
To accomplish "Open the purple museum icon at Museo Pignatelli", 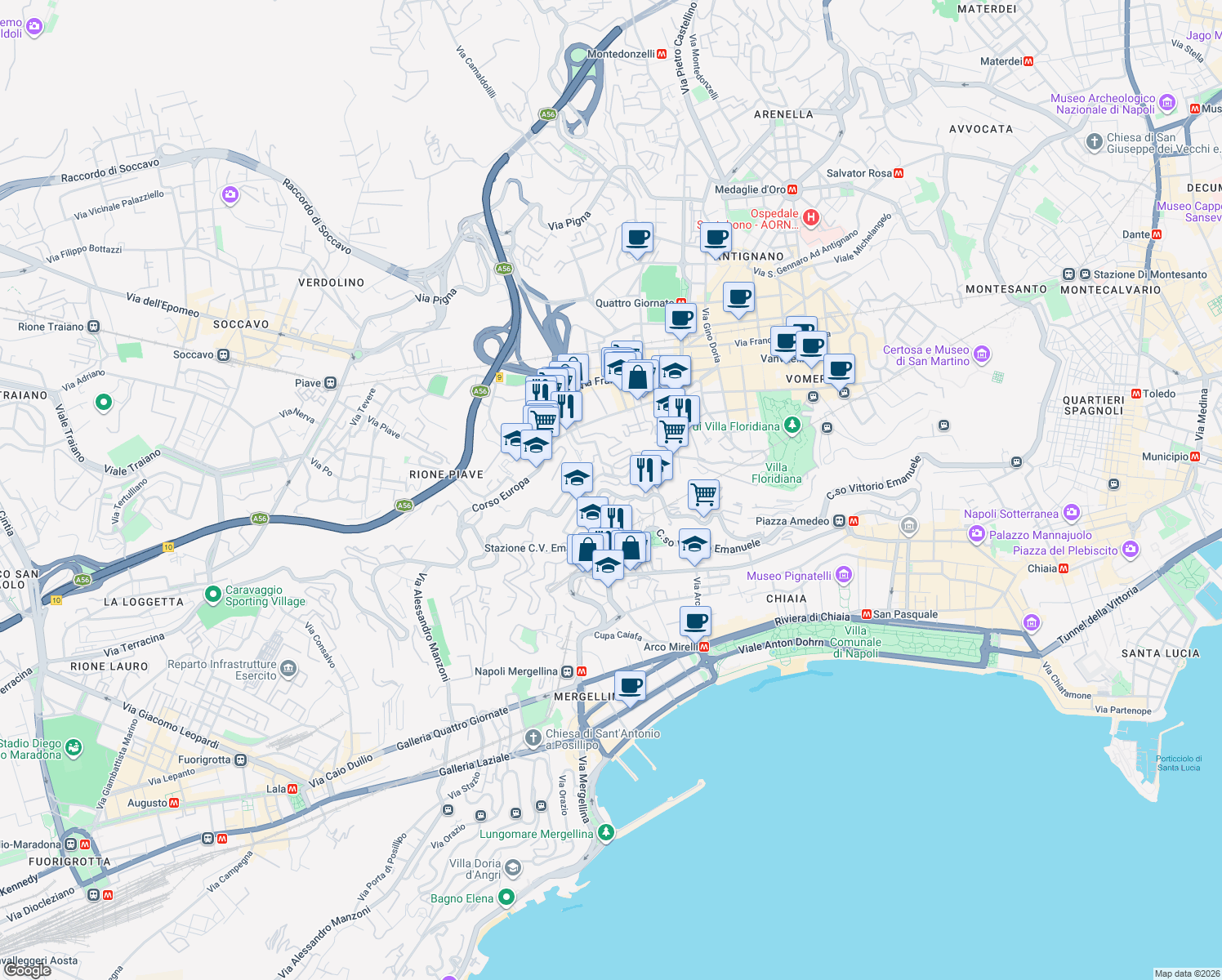I will [842, 575].
